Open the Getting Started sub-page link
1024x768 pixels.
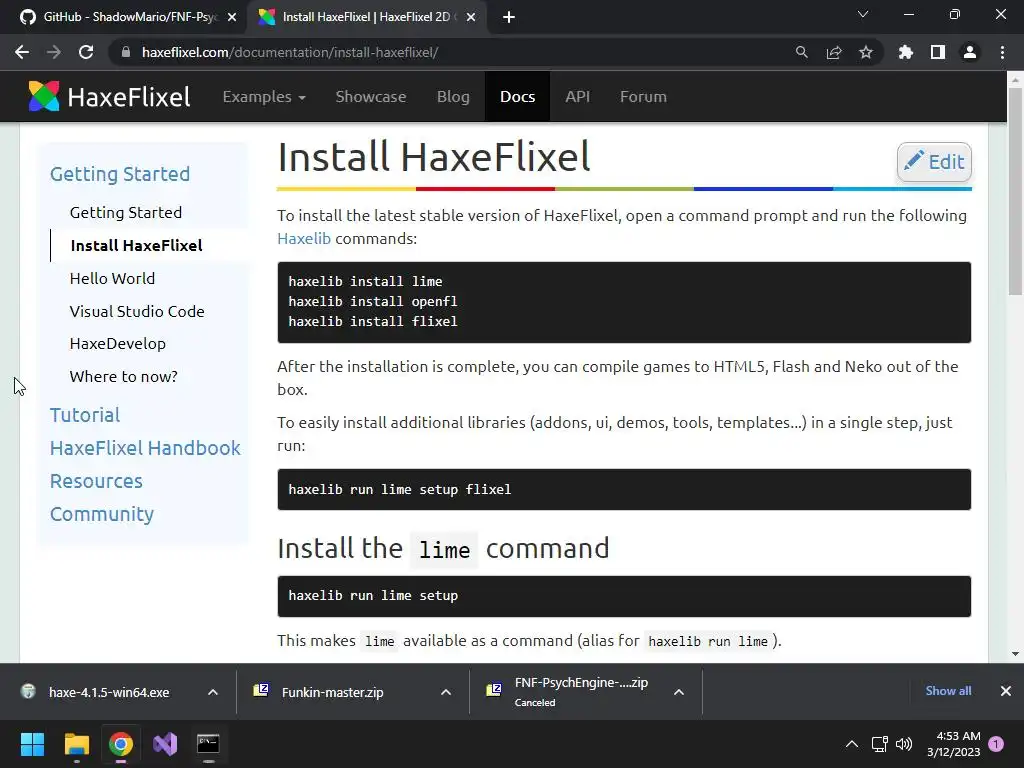tap(126, 212)
